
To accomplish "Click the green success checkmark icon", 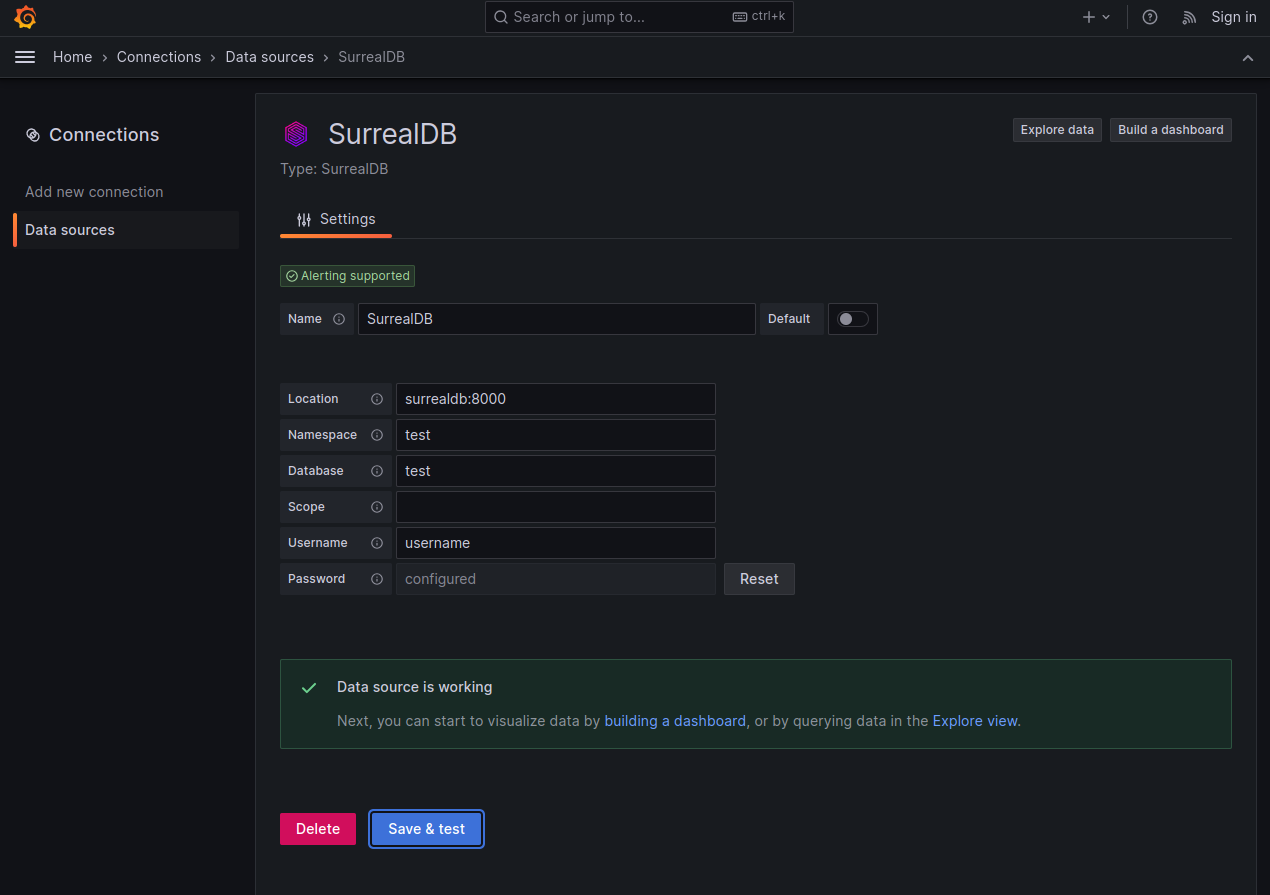I will (x=309, y=688).
